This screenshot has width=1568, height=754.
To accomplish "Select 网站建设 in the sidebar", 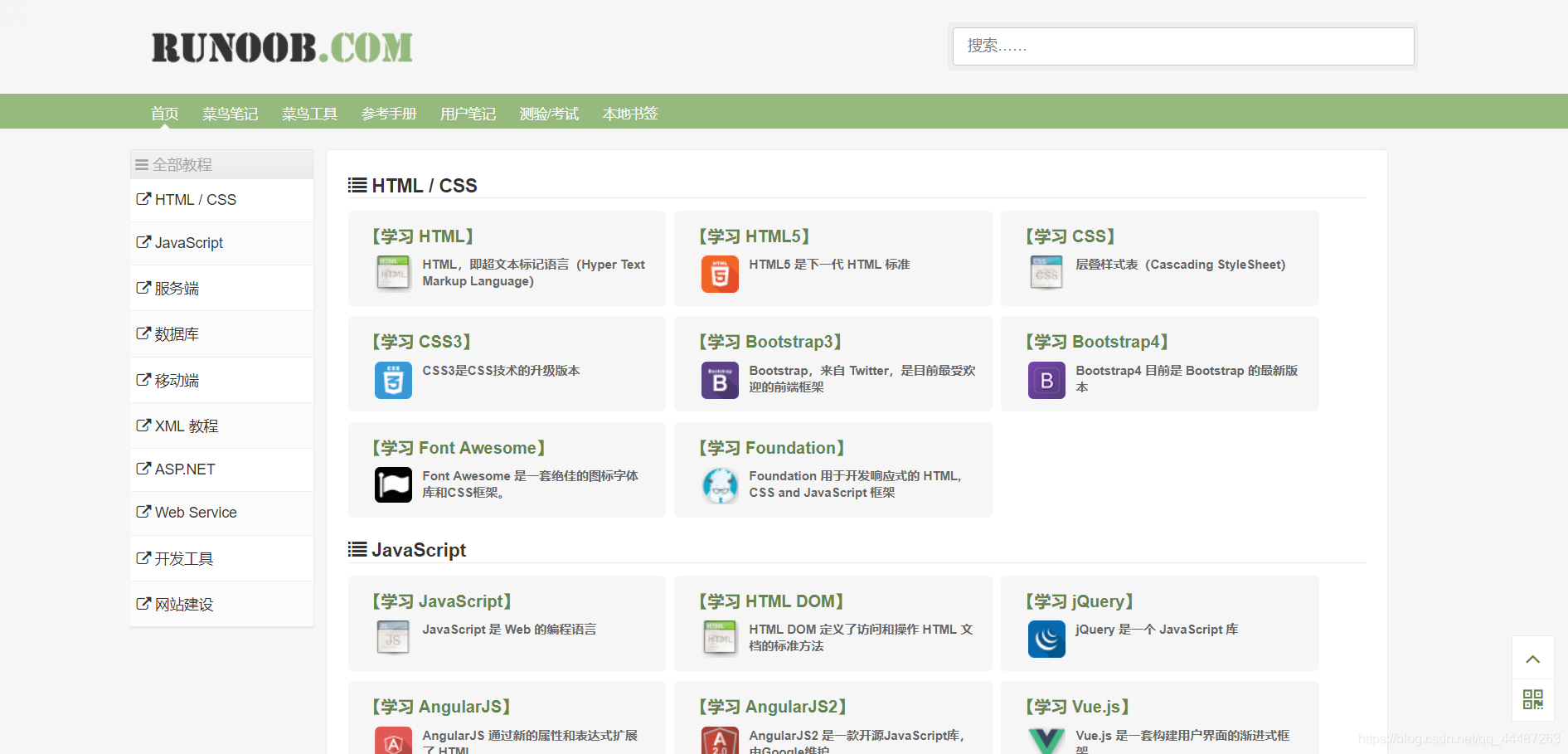I will (222, 605).
